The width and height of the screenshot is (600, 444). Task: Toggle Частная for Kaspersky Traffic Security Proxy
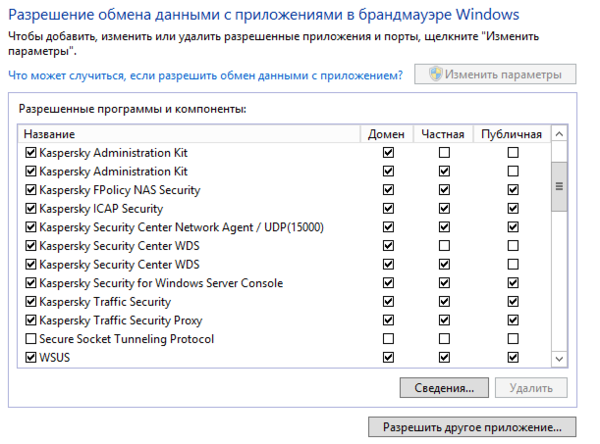pos(444,321)
